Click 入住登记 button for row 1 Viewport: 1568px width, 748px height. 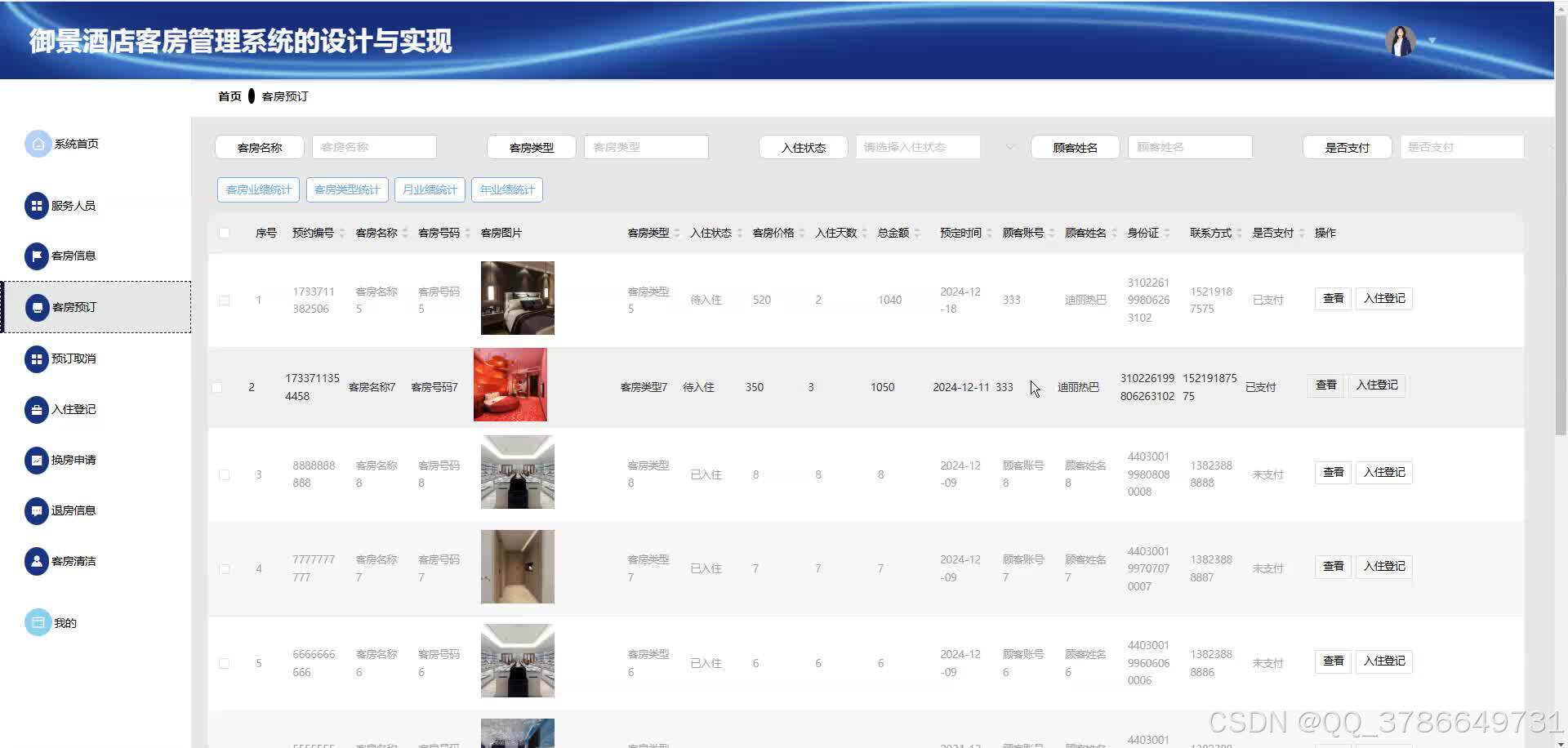[1383, 299]
